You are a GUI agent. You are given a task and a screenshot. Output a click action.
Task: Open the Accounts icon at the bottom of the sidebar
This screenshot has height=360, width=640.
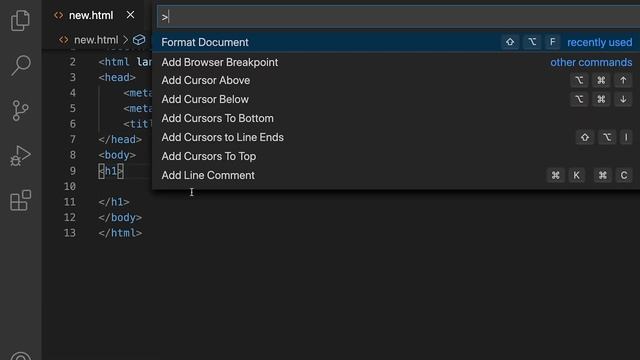(20, 356)
